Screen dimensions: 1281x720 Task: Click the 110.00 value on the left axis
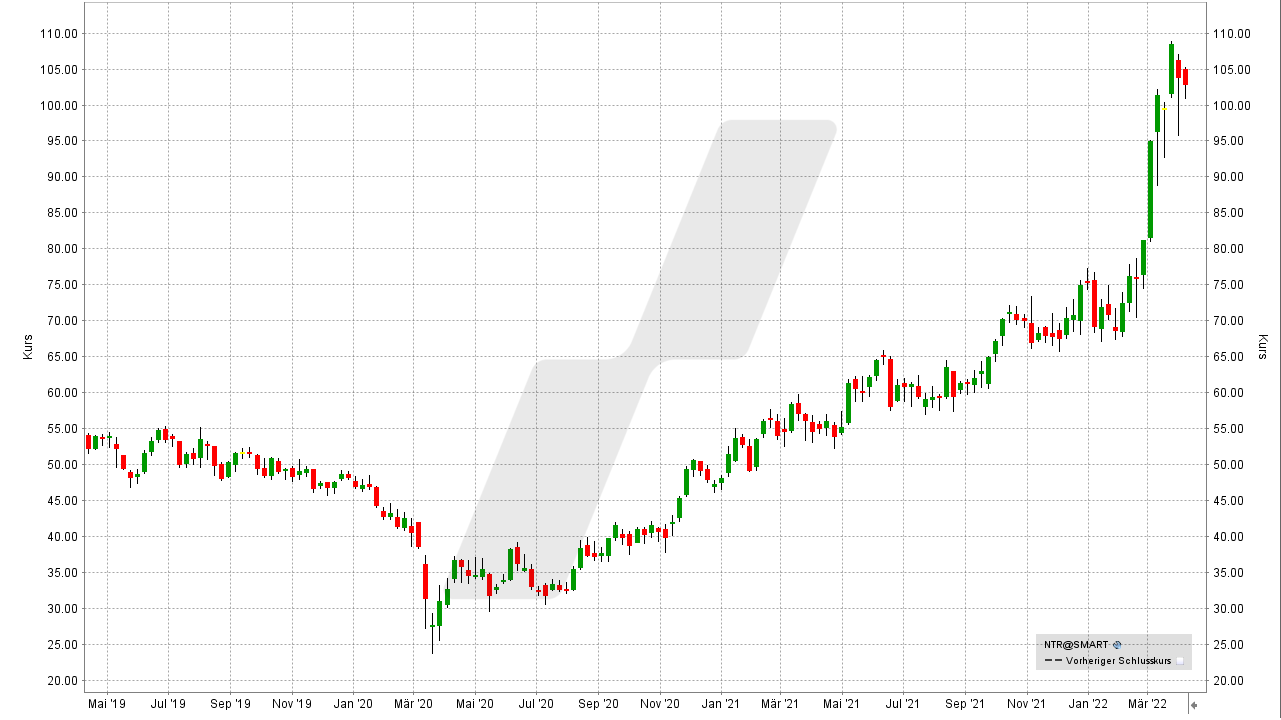coord(60,33)
